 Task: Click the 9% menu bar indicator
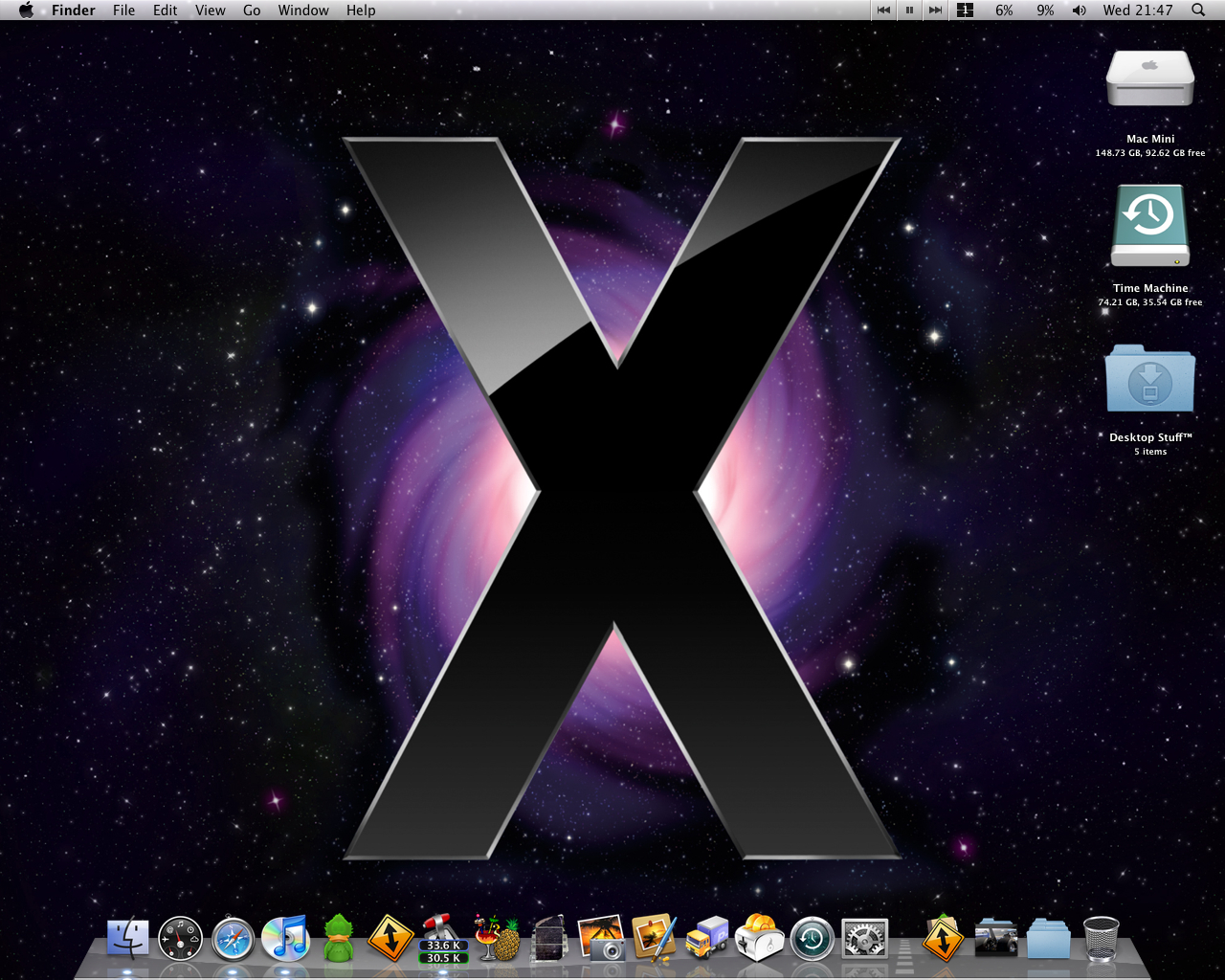(x=1045, y=11)
